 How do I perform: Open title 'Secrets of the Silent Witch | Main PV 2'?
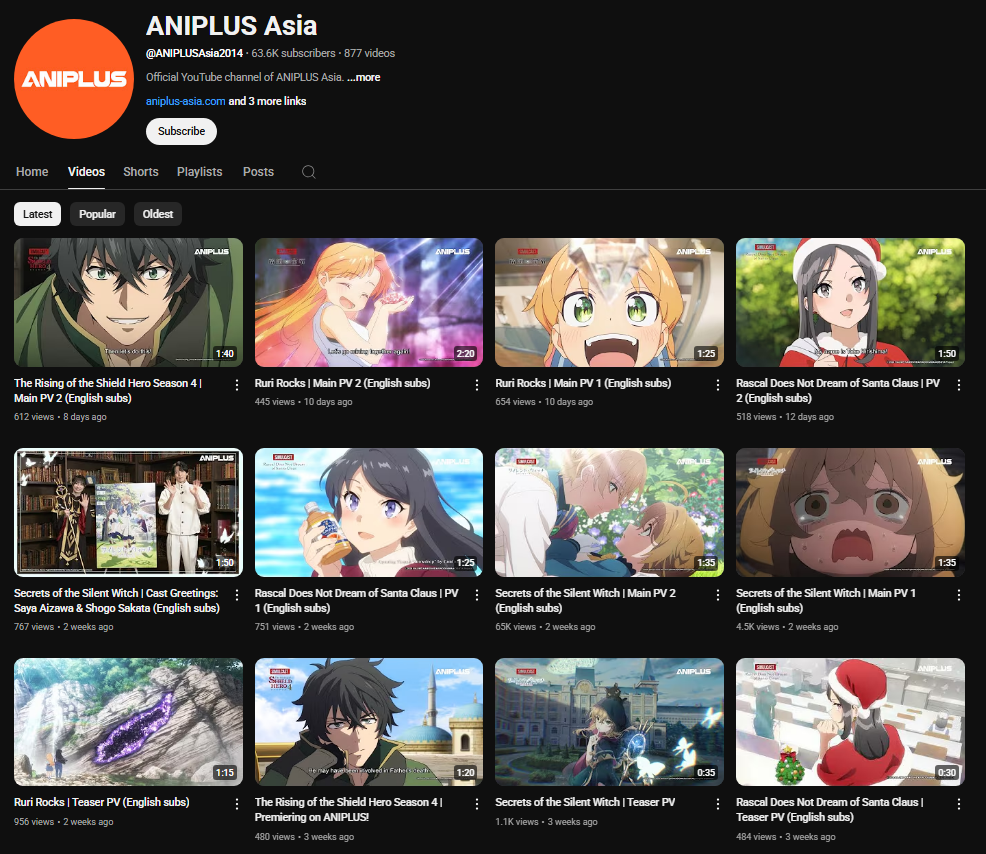[x=585, y=601]
